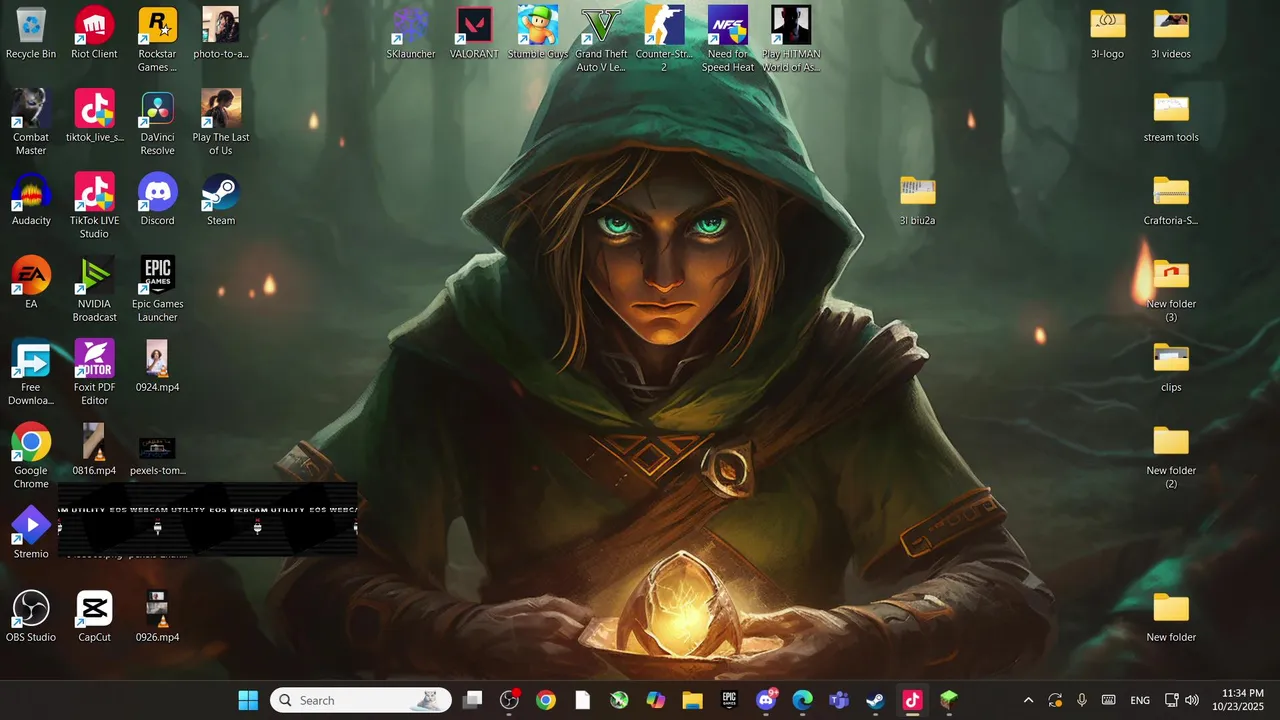Viewport: 1280px width, 720px height.
Task: Click the taskbar Search box
Action: pos(361,700)
